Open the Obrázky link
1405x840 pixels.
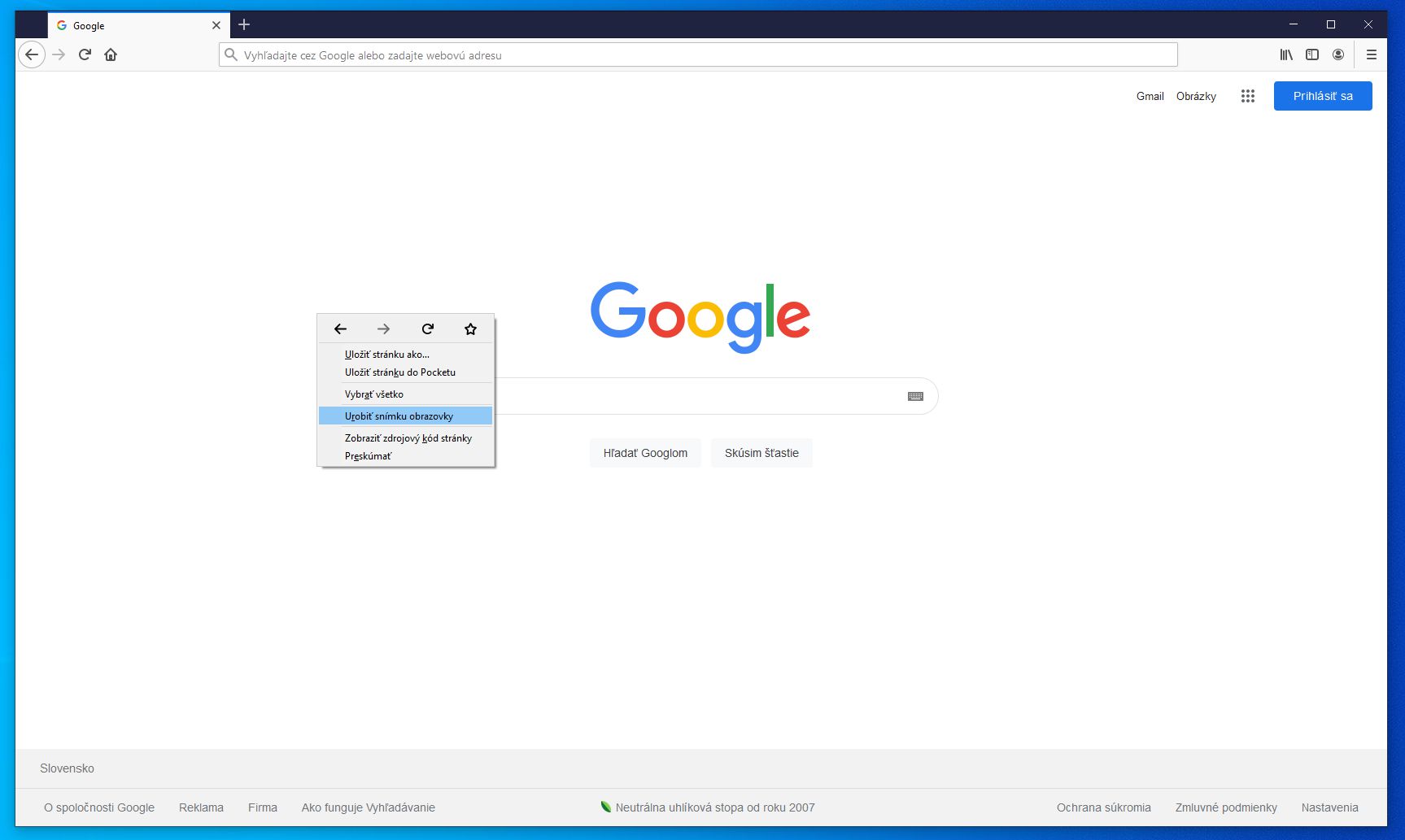[x=1196, y=96]
